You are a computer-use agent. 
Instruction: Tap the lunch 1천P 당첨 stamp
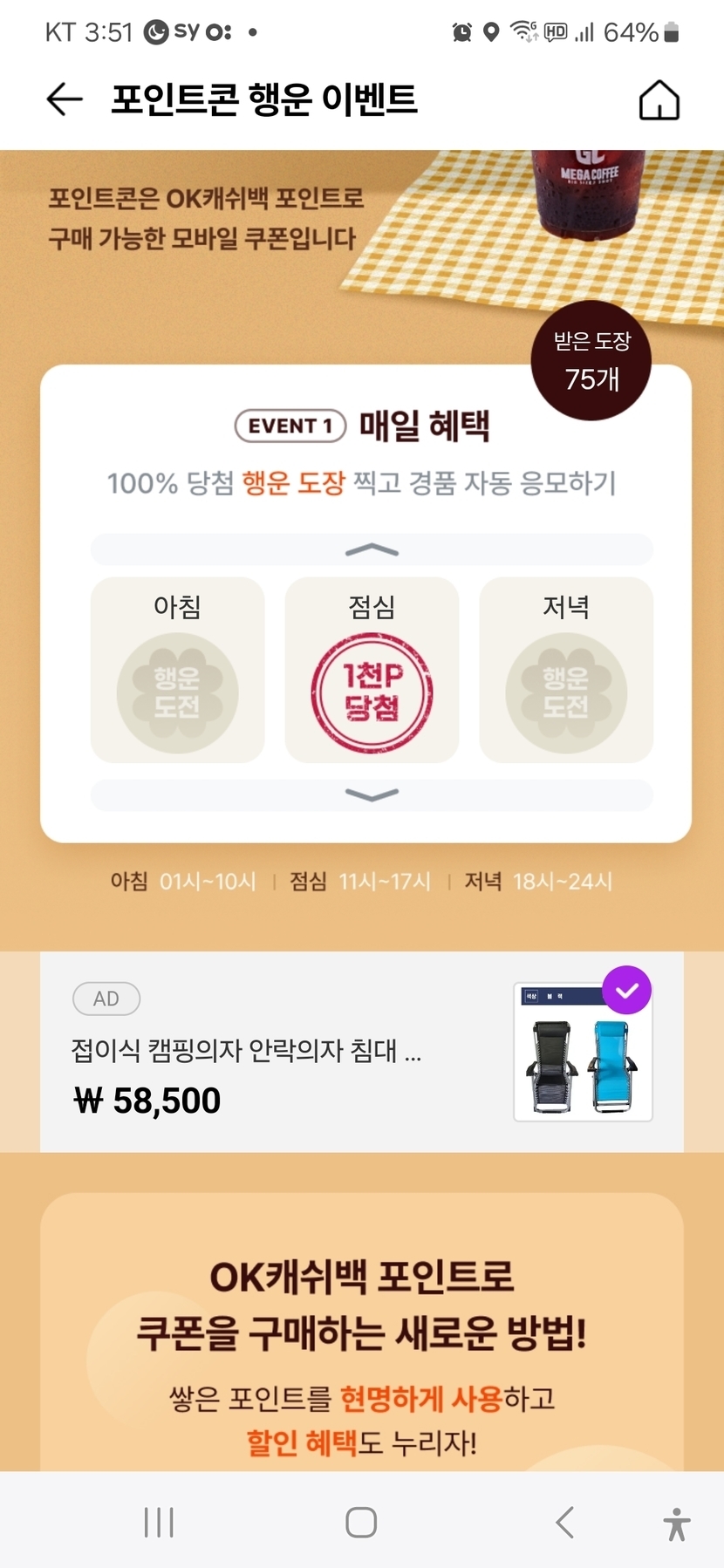pyautogui.click(x=372, y=692)
